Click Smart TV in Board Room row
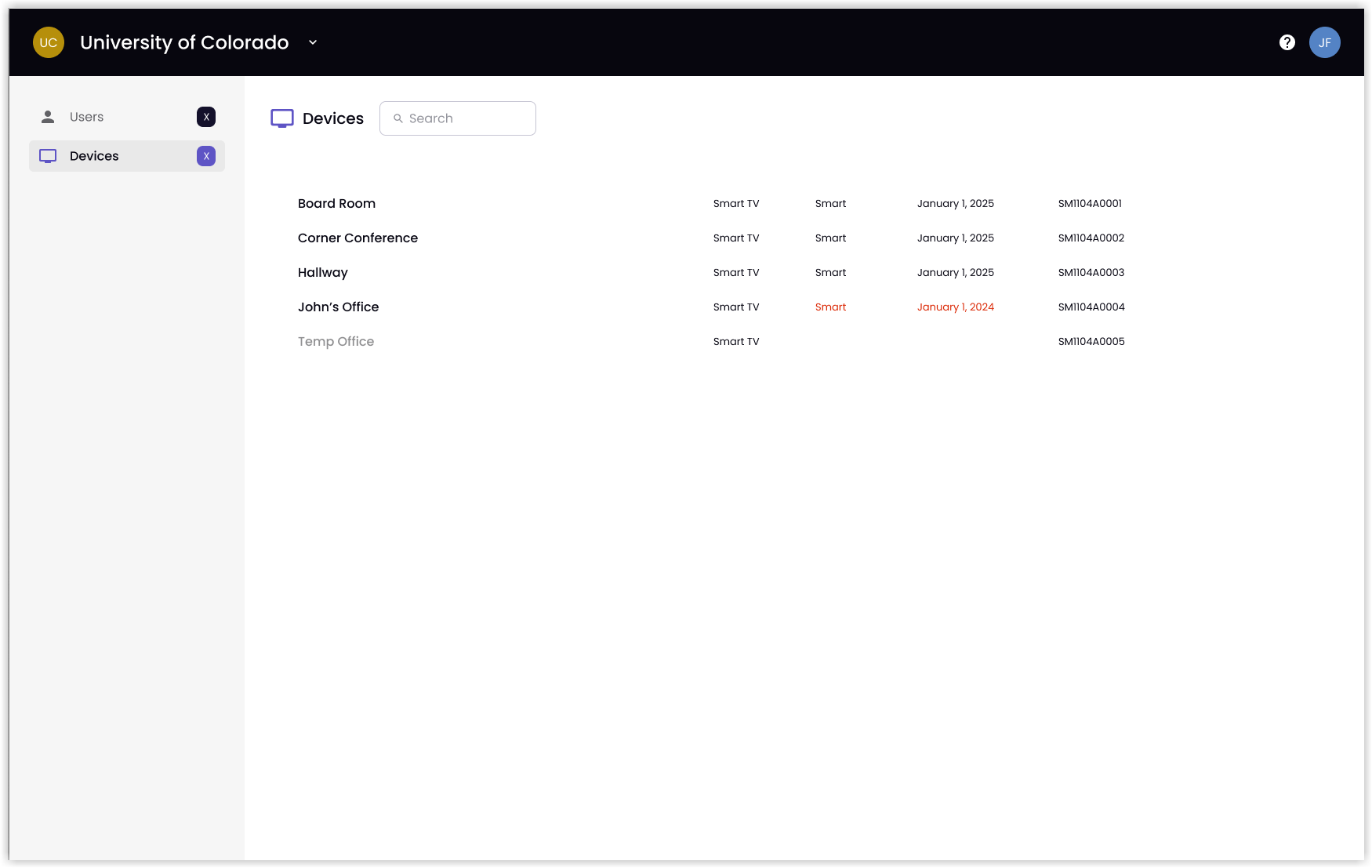 coord(736,203)
